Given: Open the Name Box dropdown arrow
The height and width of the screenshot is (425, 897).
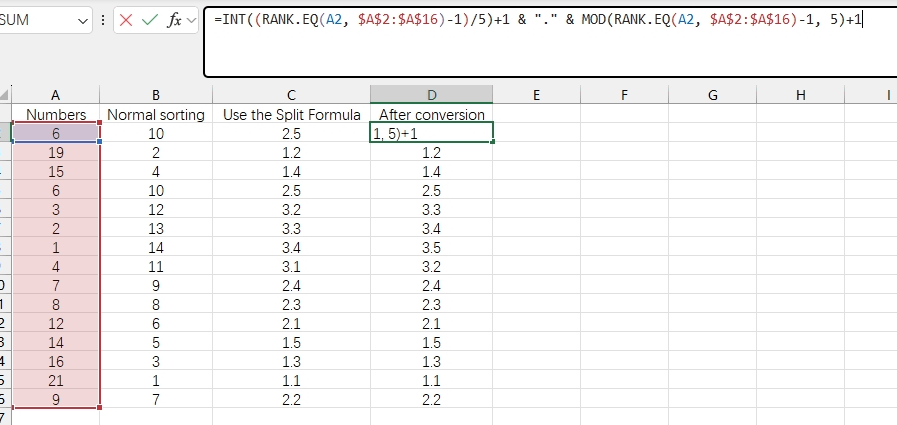Looking at the screenshot, I should (x=83, y=21).
